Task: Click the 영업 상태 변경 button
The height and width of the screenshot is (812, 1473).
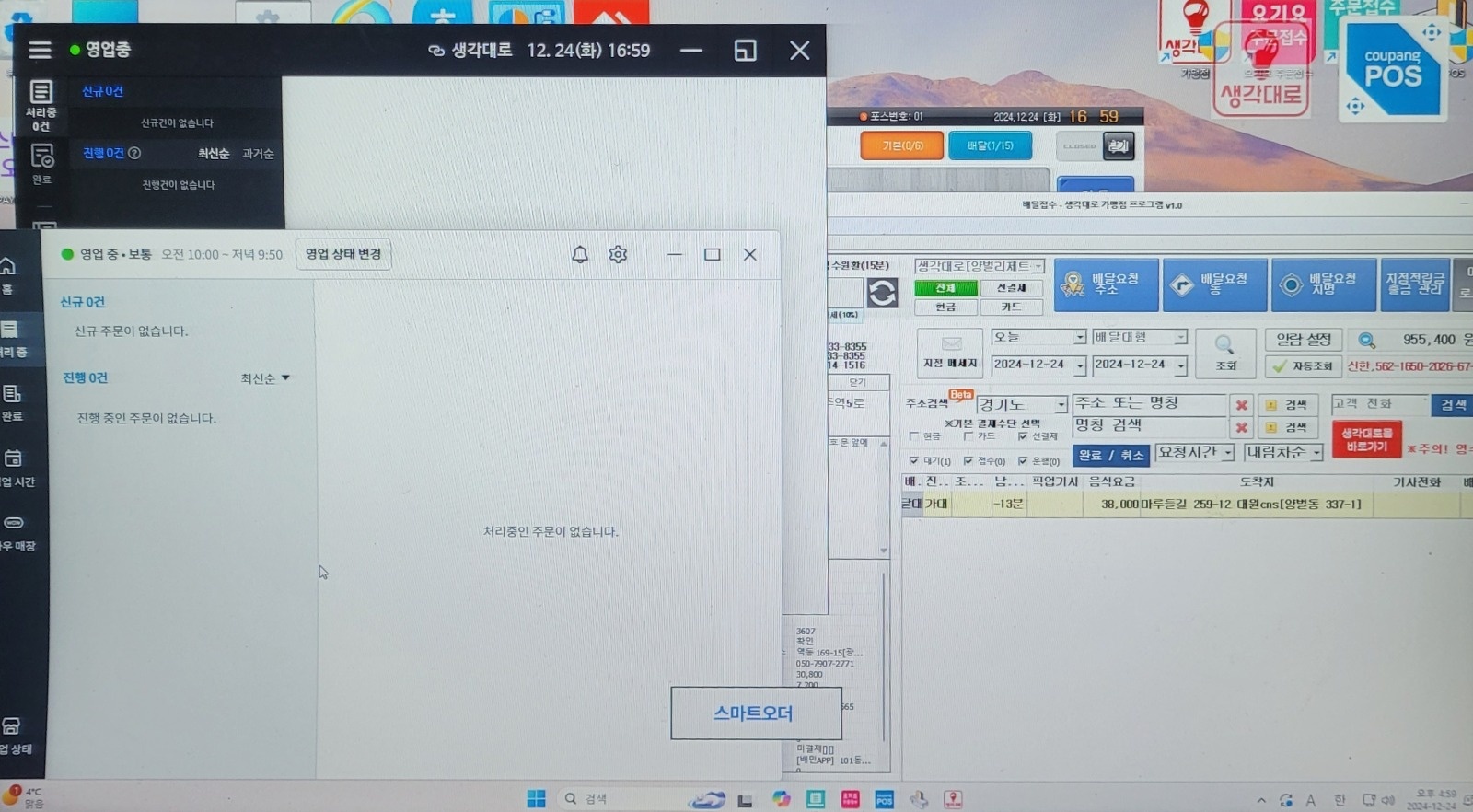Action: click(x=343, y=254)
